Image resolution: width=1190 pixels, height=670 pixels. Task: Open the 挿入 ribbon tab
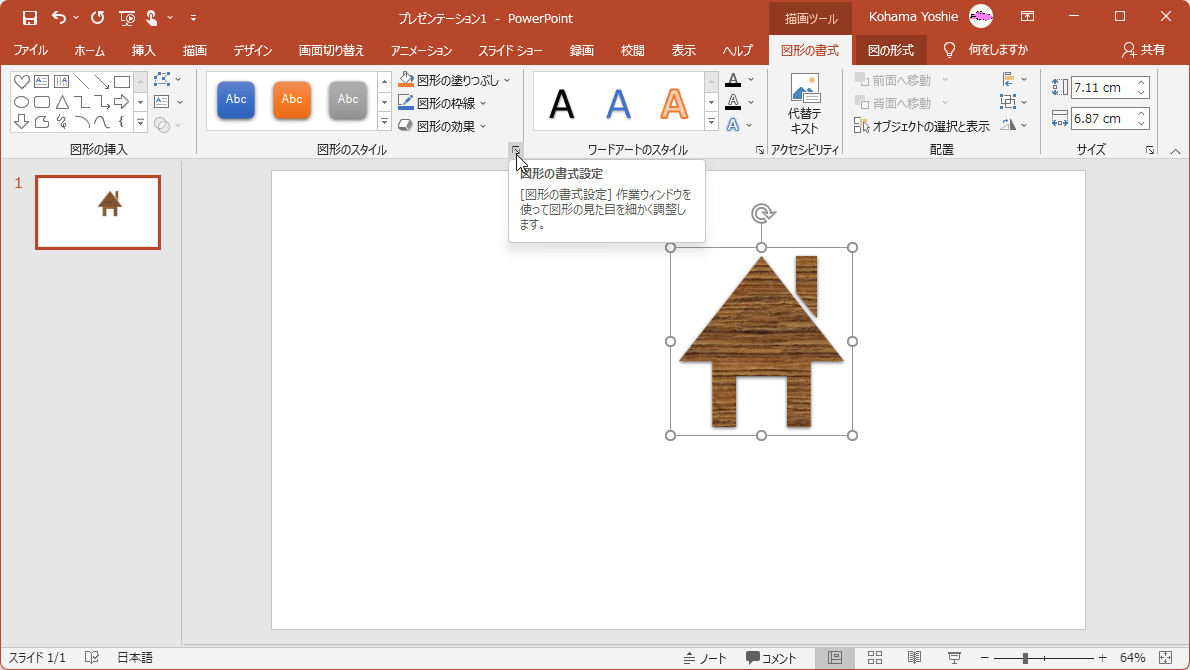tap(143, 50)
